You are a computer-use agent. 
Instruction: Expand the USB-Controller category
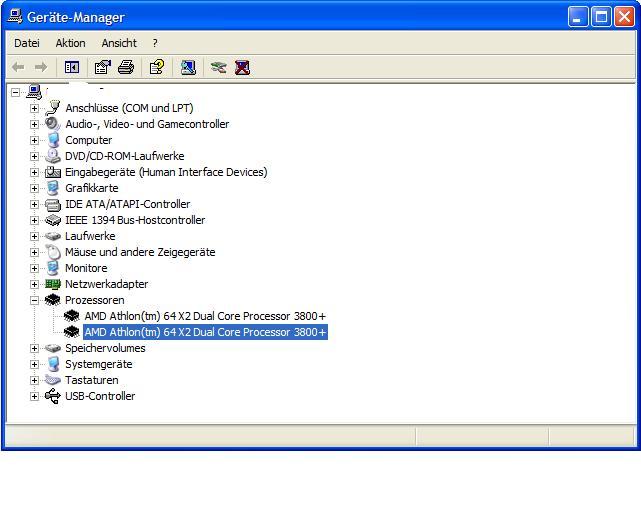point(34,396)
